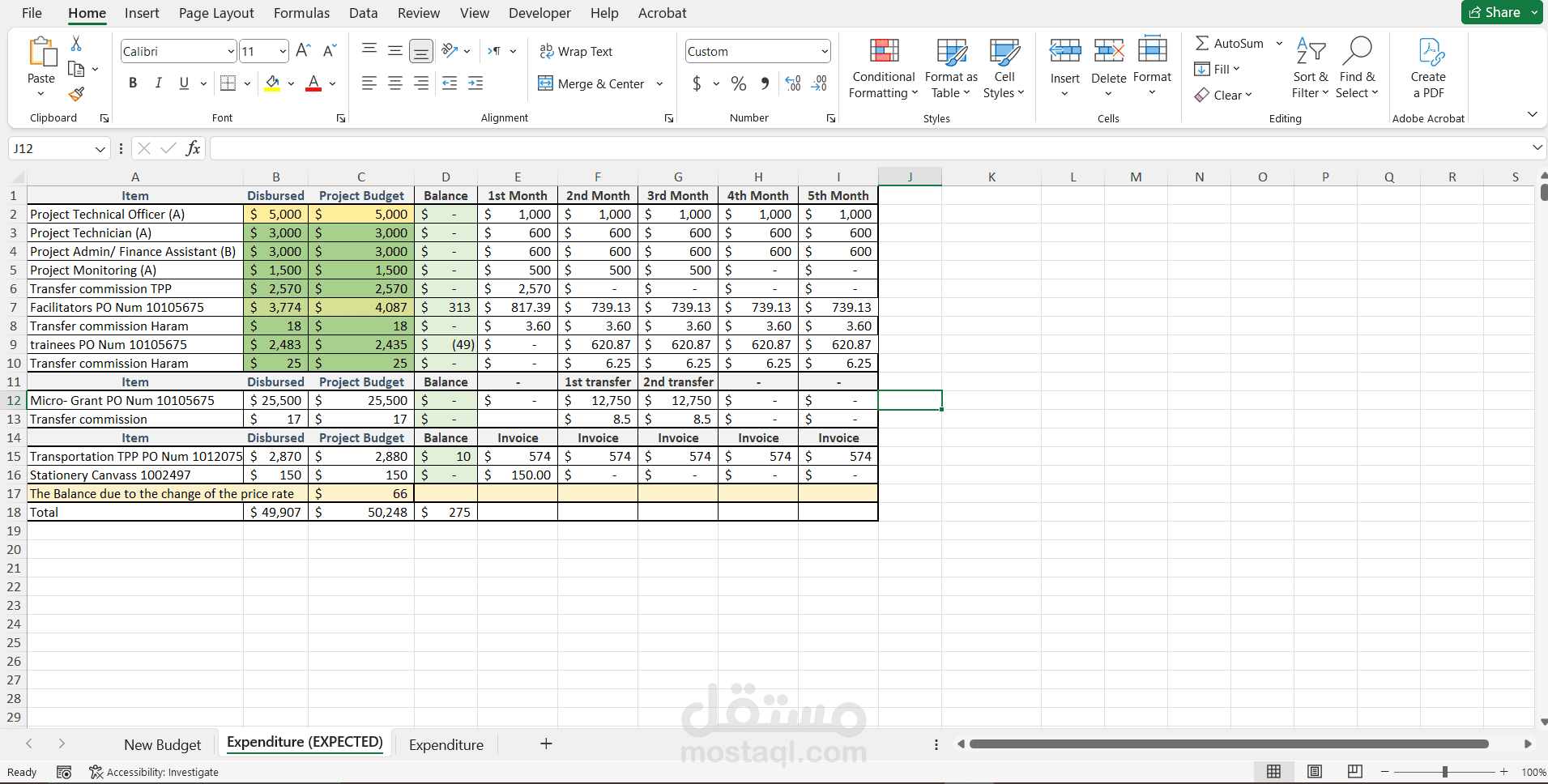This screenshot has height=784, width=1548.
Task: Increase decimal places
Action: (793, 83)
